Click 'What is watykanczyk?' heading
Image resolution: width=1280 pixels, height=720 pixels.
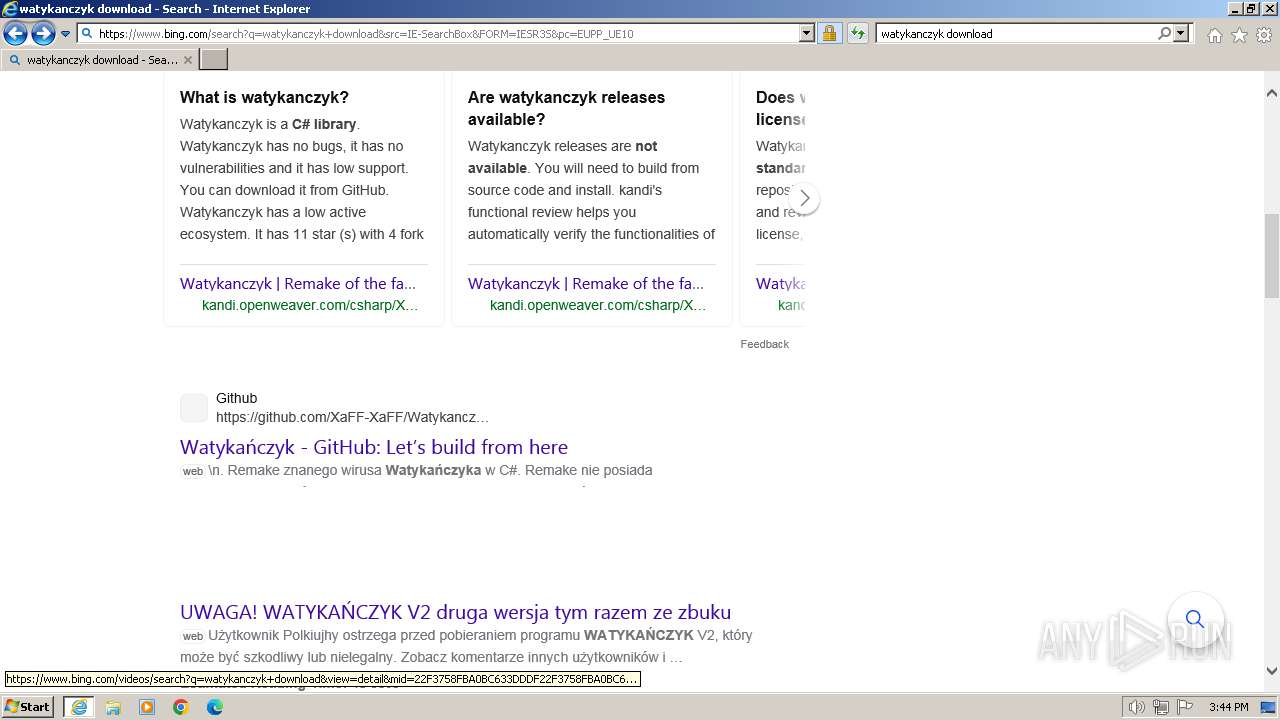[x=264, y=97]
